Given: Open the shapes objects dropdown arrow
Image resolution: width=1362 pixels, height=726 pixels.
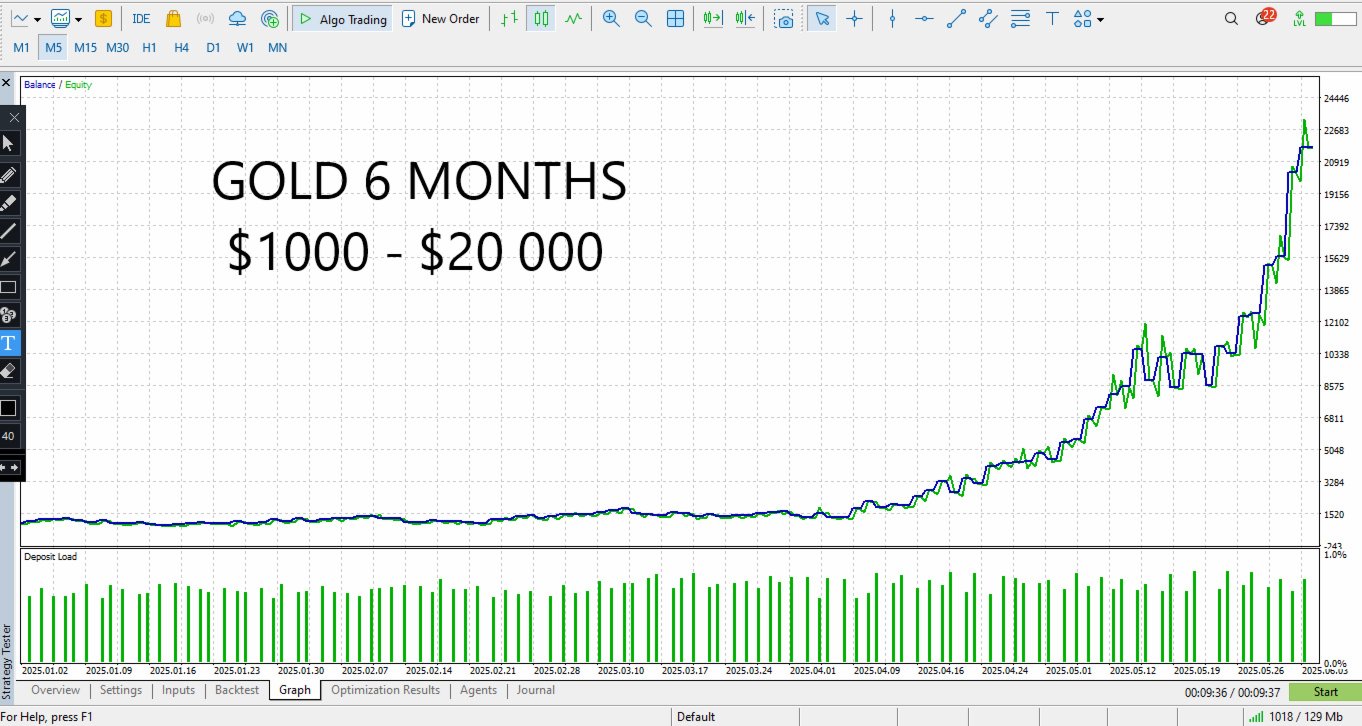Looking at the screenshot, I should pyautogui.click(x=1101, y=19).
